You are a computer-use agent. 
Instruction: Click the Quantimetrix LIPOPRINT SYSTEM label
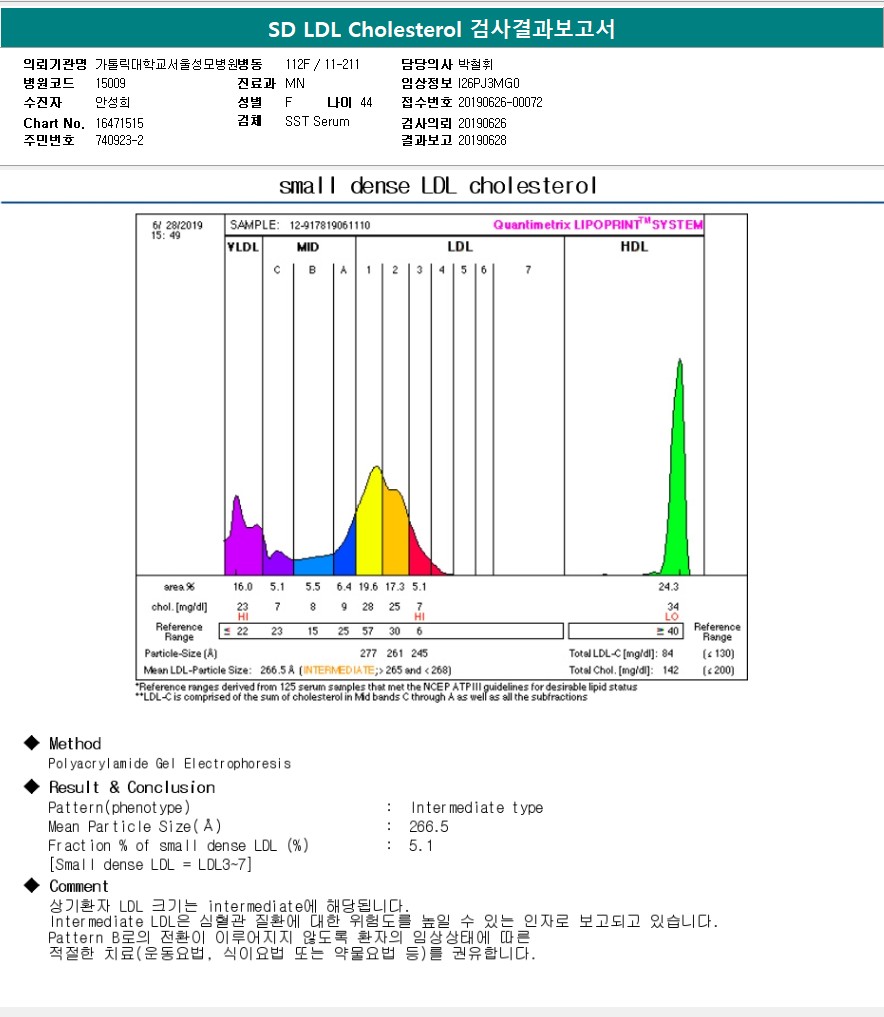(x=598, y=225)
